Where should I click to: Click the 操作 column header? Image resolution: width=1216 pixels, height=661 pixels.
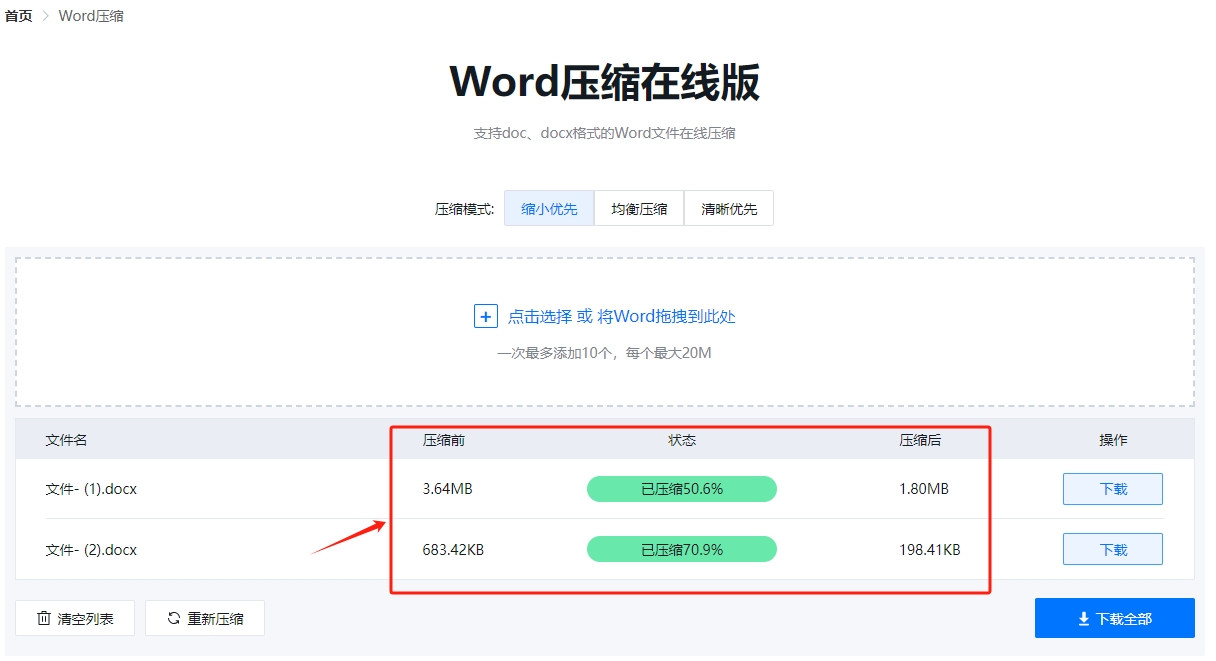pyautogui.click(x=1113, y=440)
